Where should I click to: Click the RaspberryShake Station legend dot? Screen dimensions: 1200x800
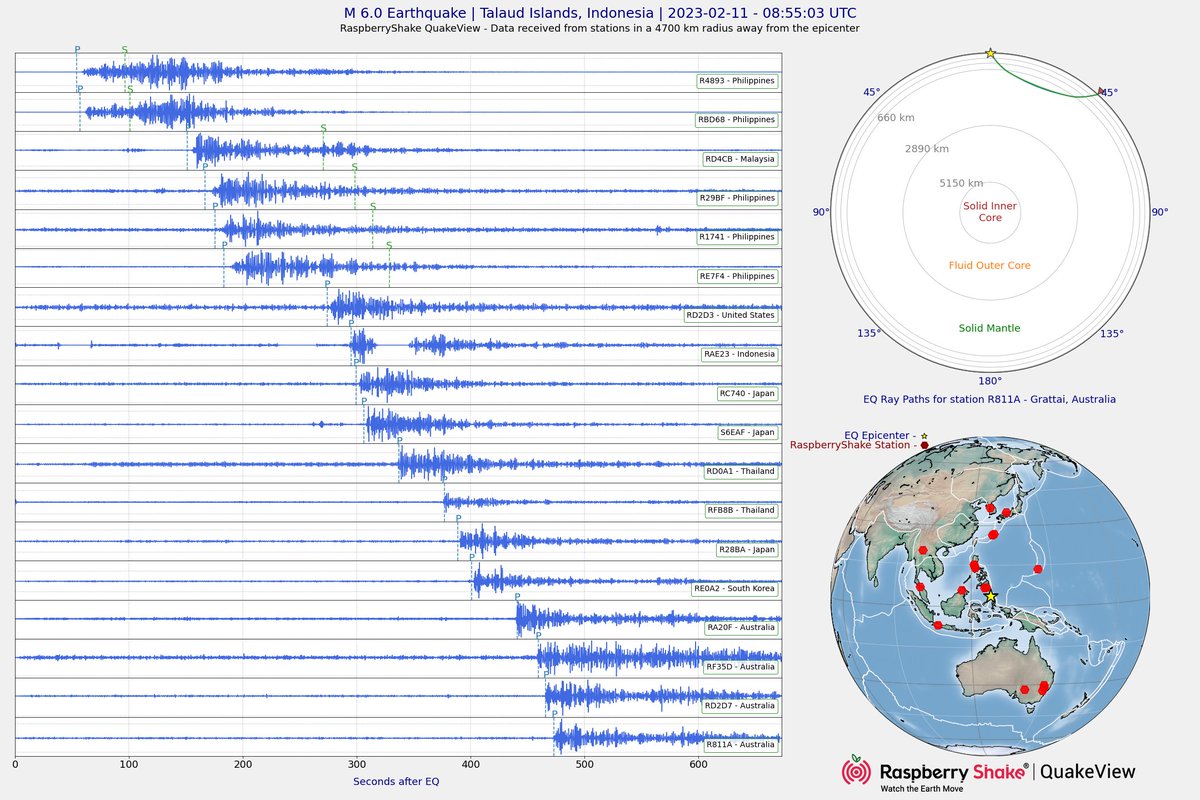[x=924, y=446]
